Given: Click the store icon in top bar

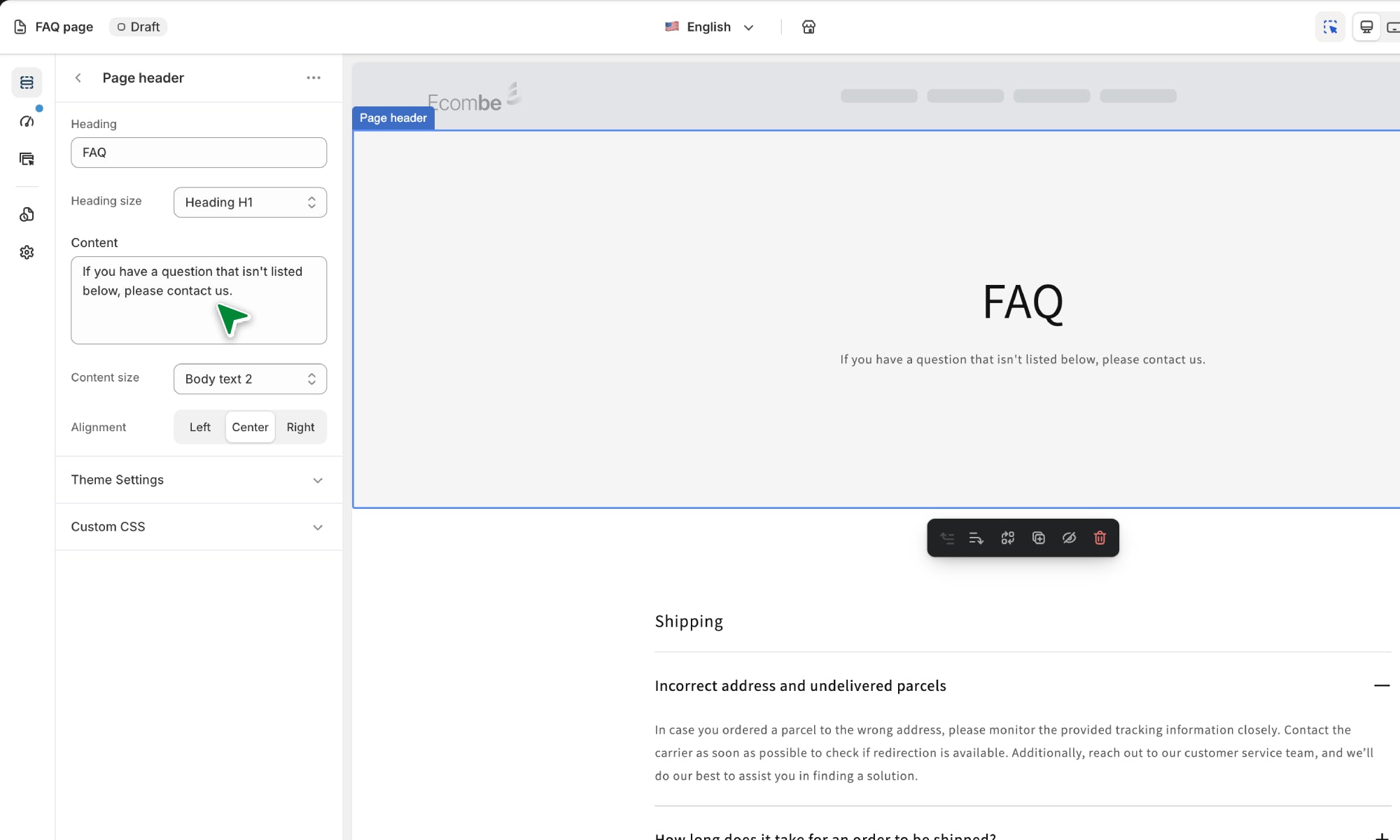Looking at the screenshot, I should point(808,27).
